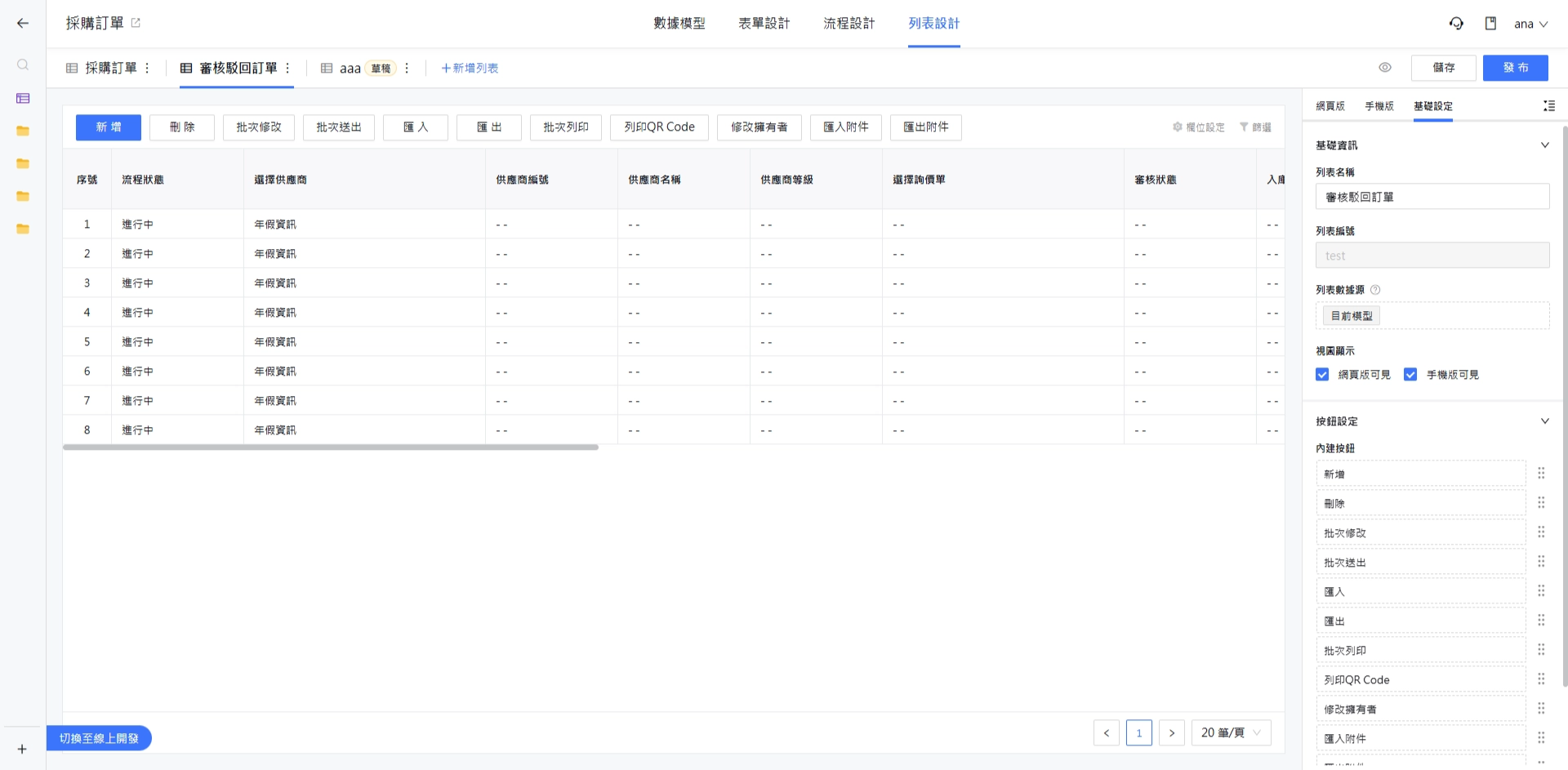The height and width of the screenshot is (770, 1568).
Task: Click drag handle for 批次列印 row
Action: (x=1541, y=649)
